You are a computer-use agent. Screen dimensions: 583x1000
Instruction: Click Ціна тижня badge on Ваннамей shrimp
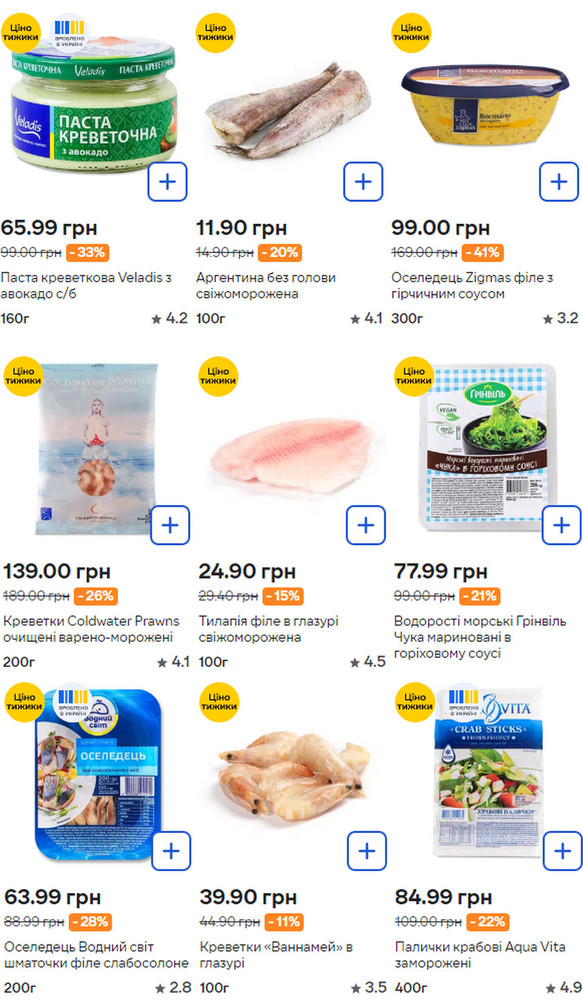point(219,701)
